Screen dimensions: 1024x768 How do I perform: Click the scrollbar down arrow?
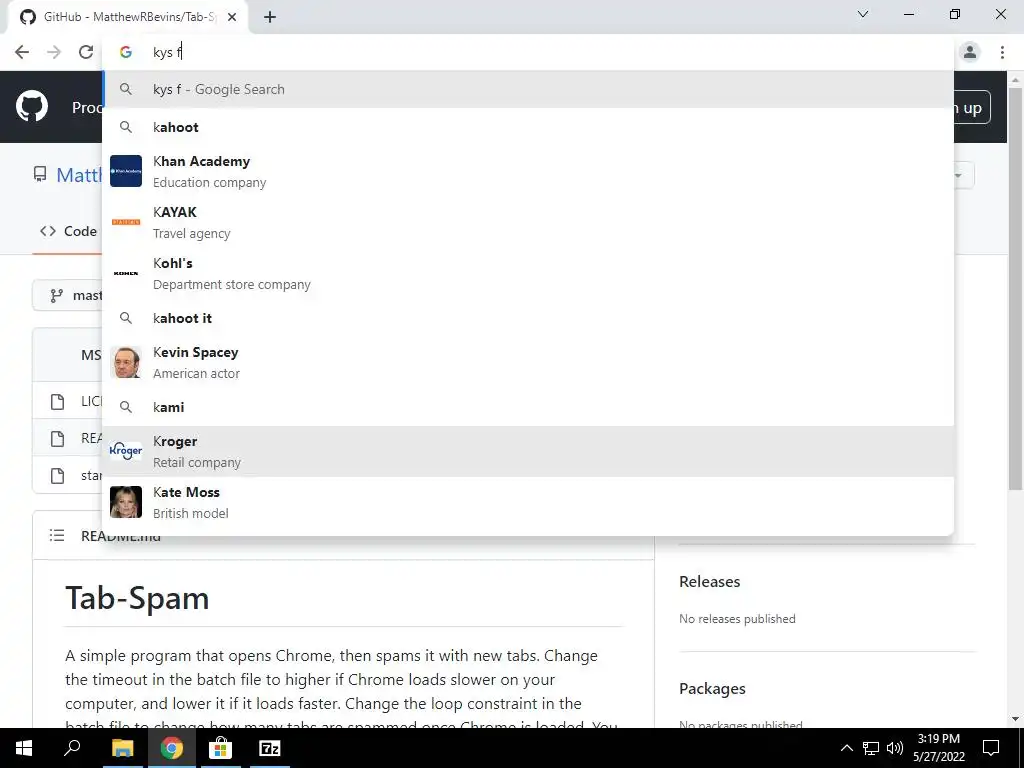click(x=1015, y=719)
